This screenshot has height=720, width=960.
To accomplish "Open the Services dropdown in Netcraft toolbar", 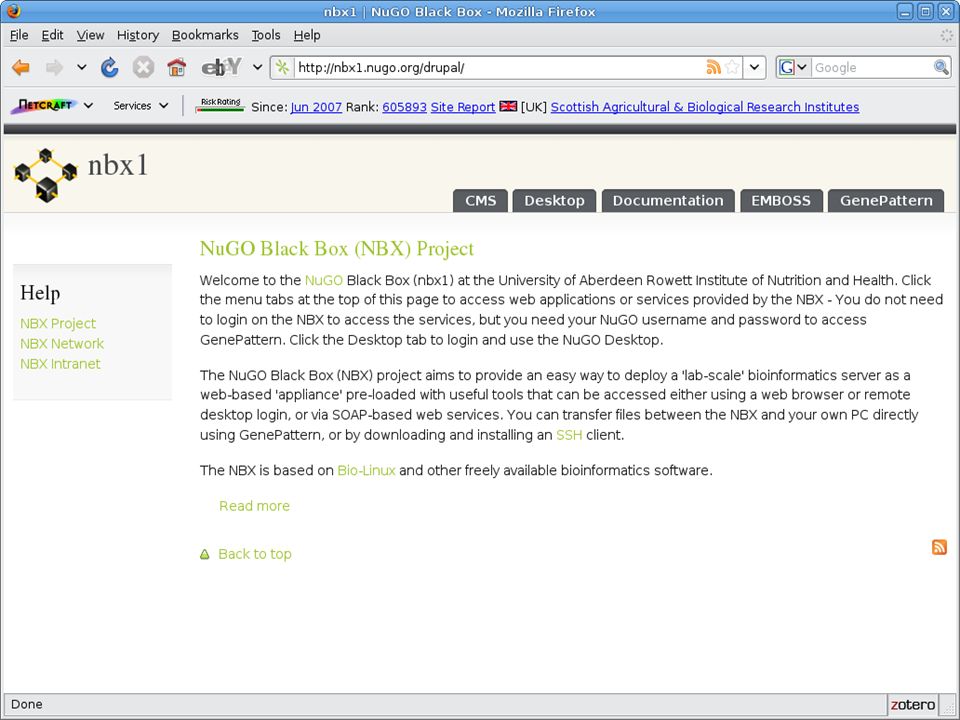I will point(140,105).
